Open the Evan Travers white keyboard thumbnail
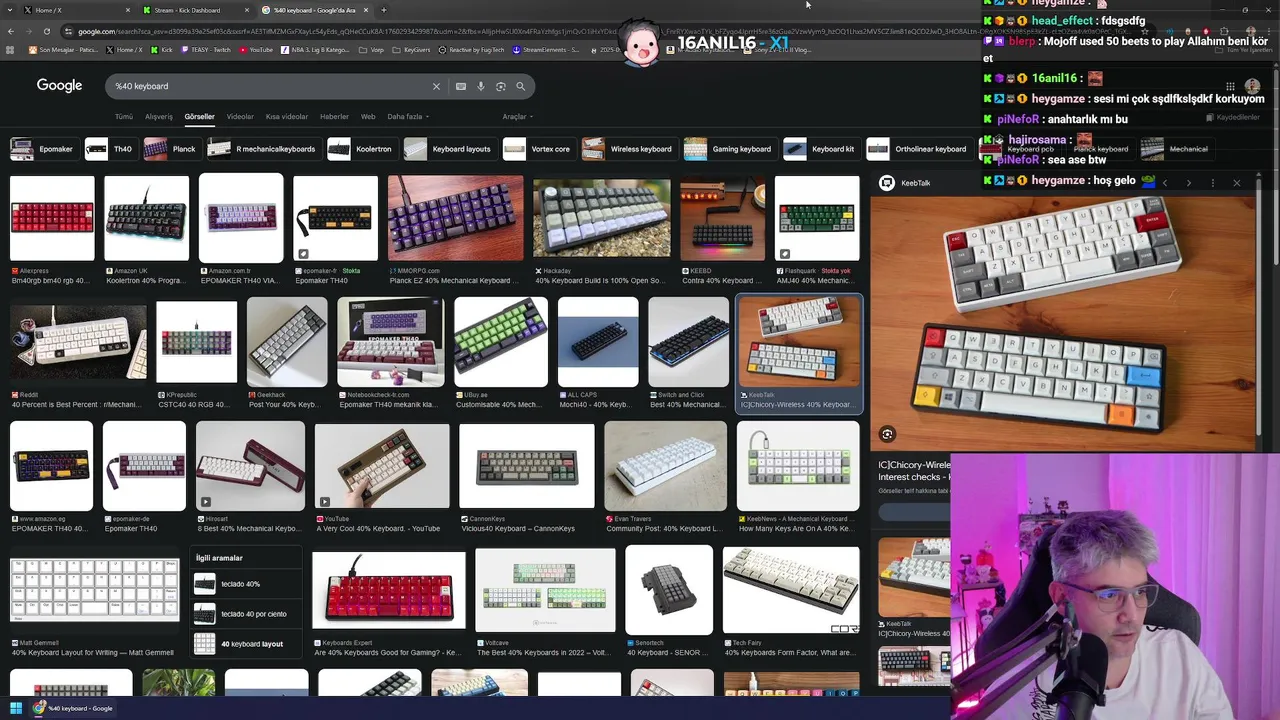The image size is (1280, 720). [666, 466]
